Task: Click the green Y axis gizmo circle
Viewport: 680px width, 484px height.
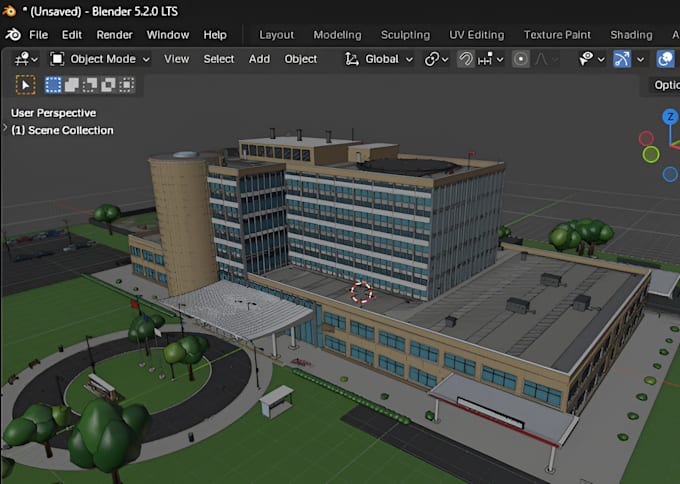Action: click(651, 154)
